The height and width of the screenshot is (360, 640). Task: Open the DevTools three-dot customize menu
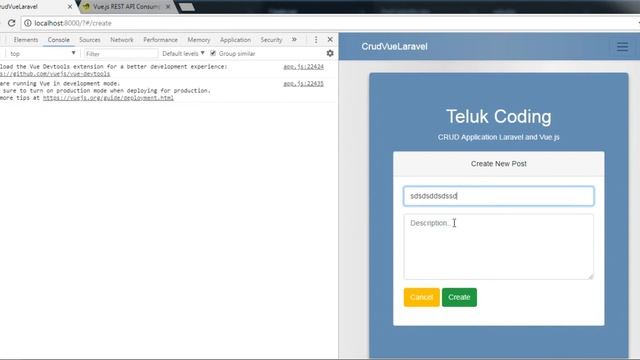click(316, 40)
